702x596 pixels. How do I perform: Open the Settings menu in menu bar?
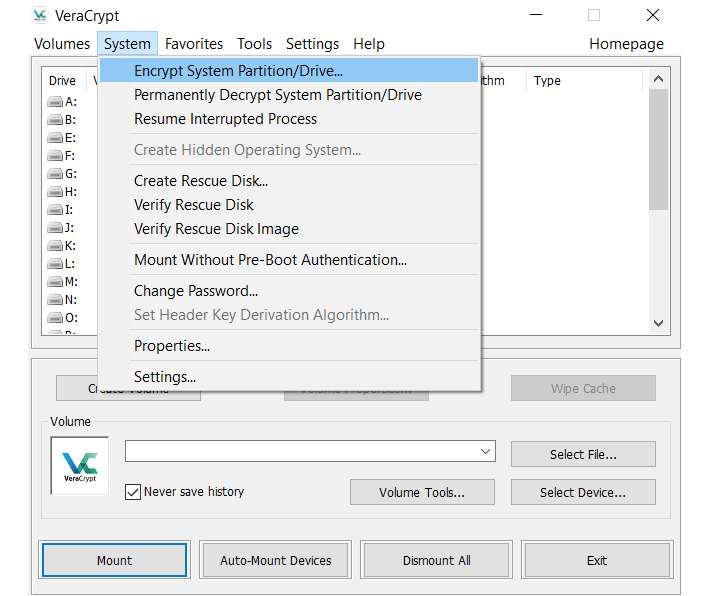tap(312, 44)
